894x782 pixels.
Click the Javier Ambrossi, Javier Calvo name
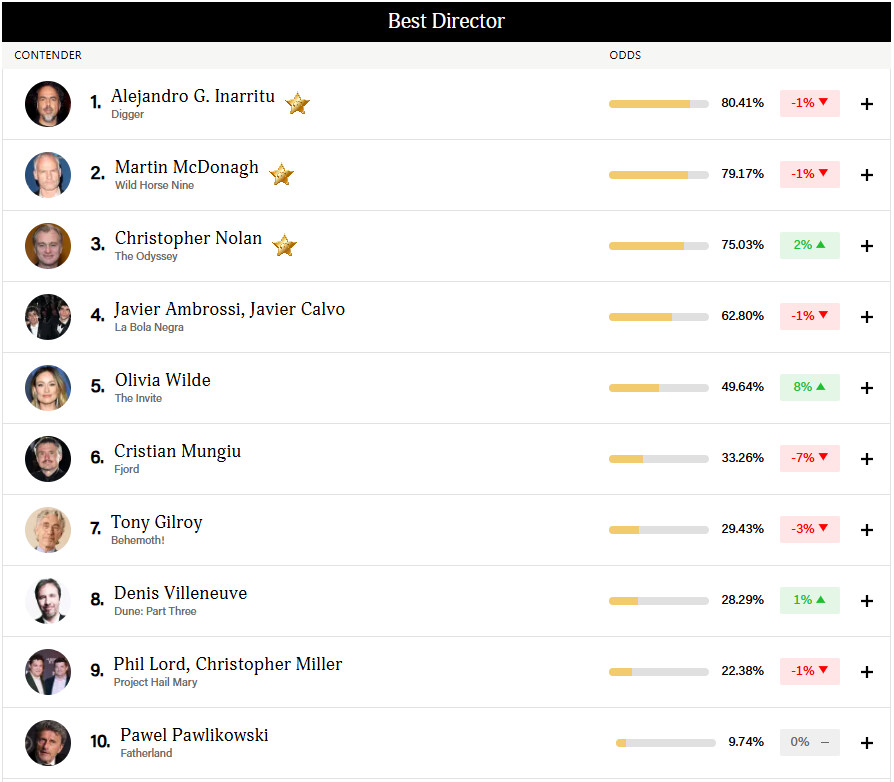point(229,309)
